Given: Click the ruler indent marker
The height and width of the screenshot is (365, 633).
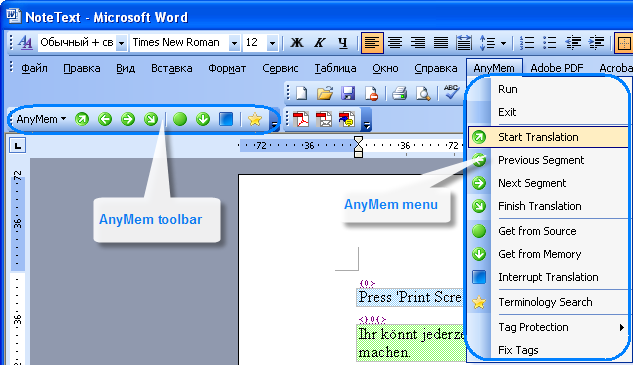Looking at the screenshot, I should [x=358, y=147].
